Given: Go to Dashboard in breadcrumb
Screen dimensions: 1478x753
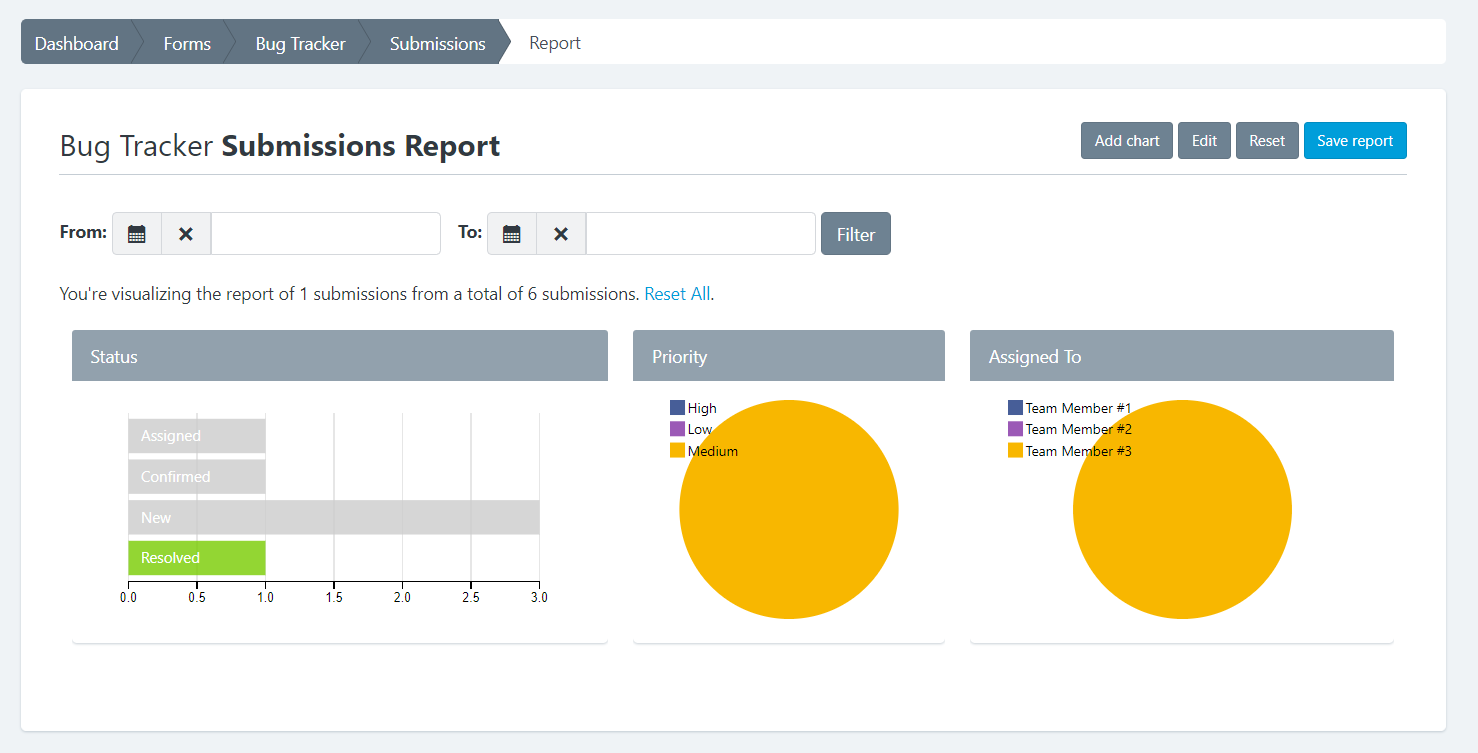Looking at the screenshot, I should (x=77, y=44).
